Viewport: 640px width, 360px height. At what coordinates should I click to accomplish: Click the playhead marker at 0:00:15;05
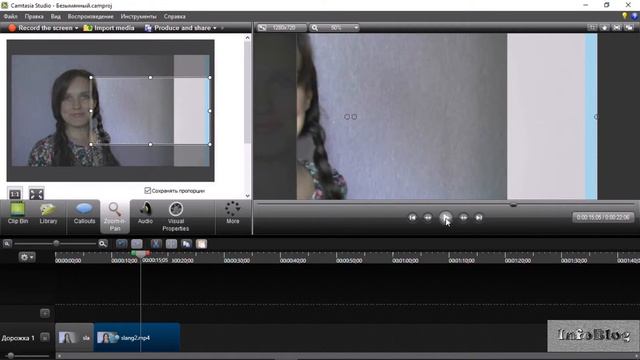(141, 254)
